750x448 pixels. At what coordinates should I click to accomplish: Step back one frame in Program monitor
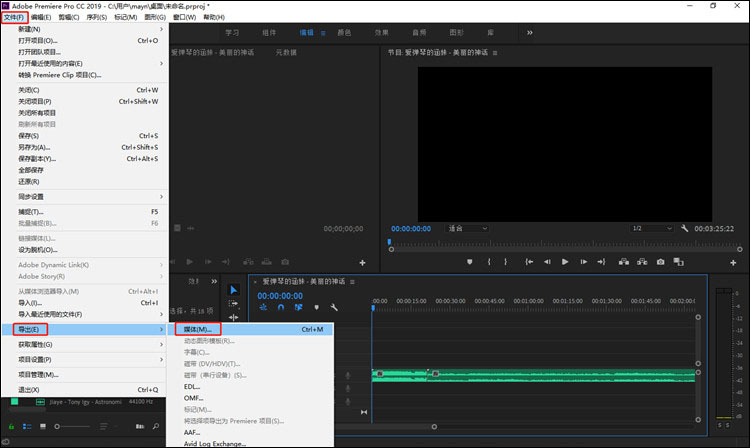tap(547, 262)
